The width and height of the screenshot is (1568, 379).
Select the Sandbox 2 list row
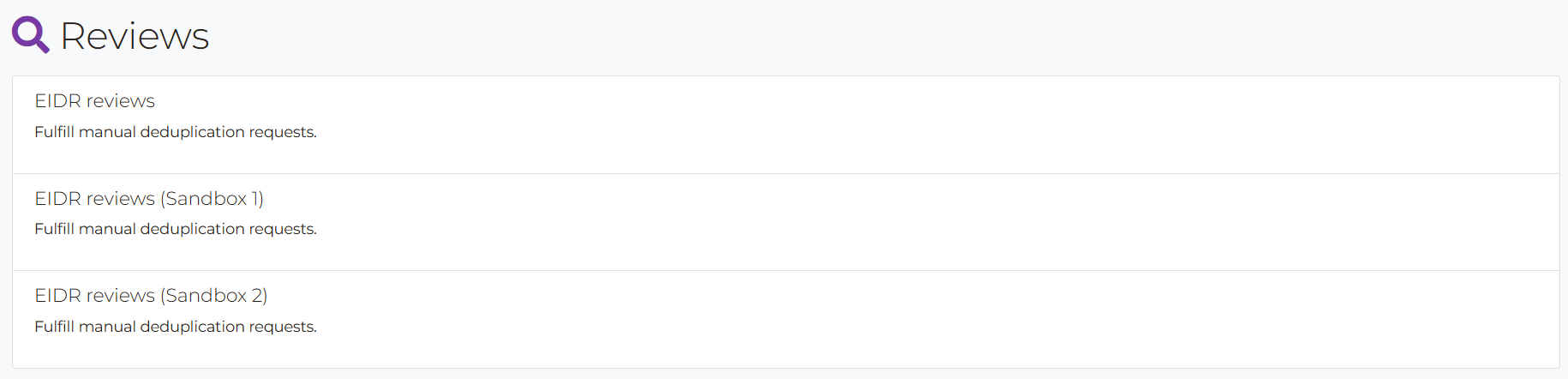pyautogui.click(x=786, y=320)
